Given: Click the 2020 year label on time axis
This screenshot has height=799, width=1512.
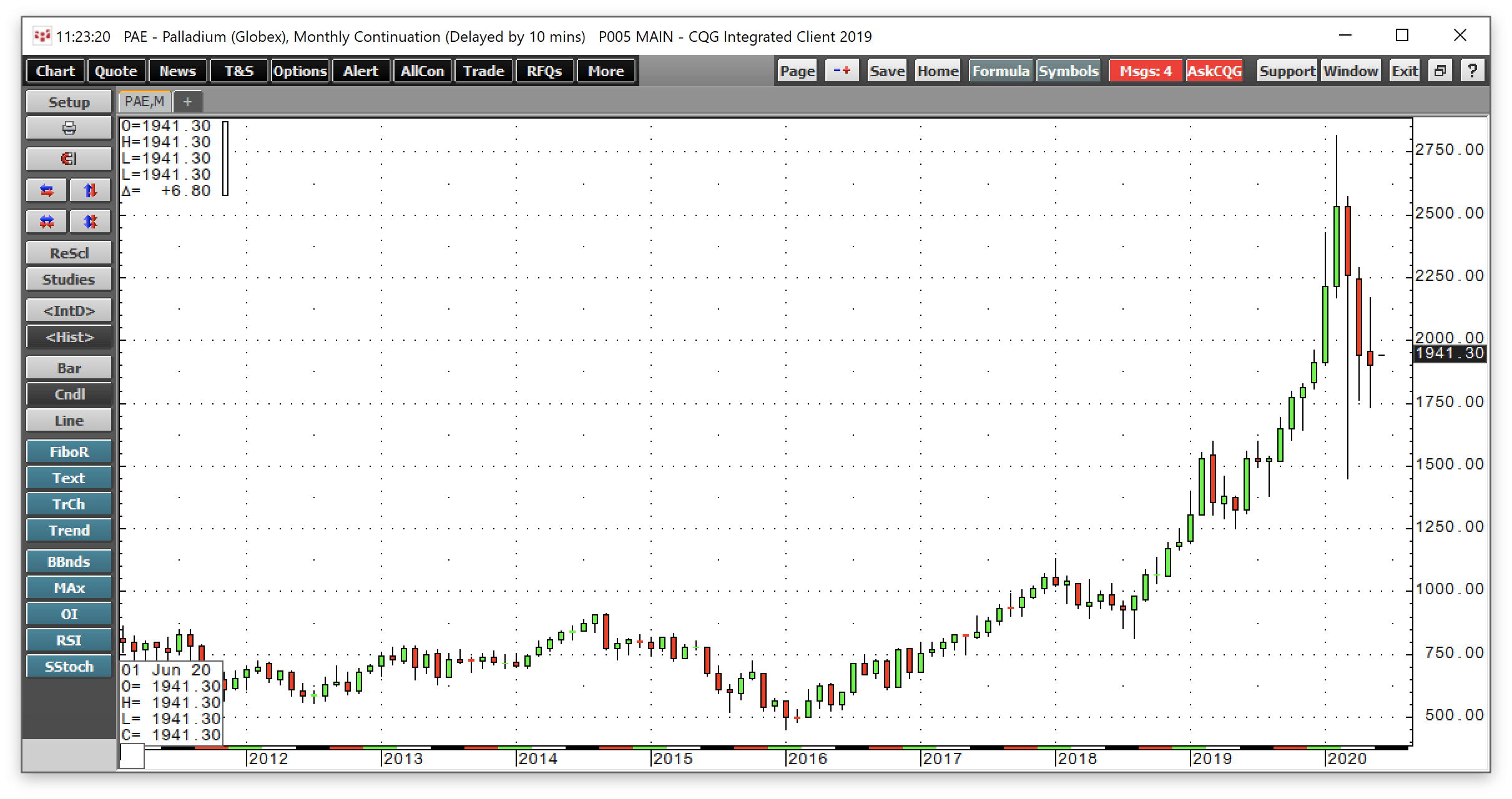Looking at the screenshot, I should (1347, 758).
